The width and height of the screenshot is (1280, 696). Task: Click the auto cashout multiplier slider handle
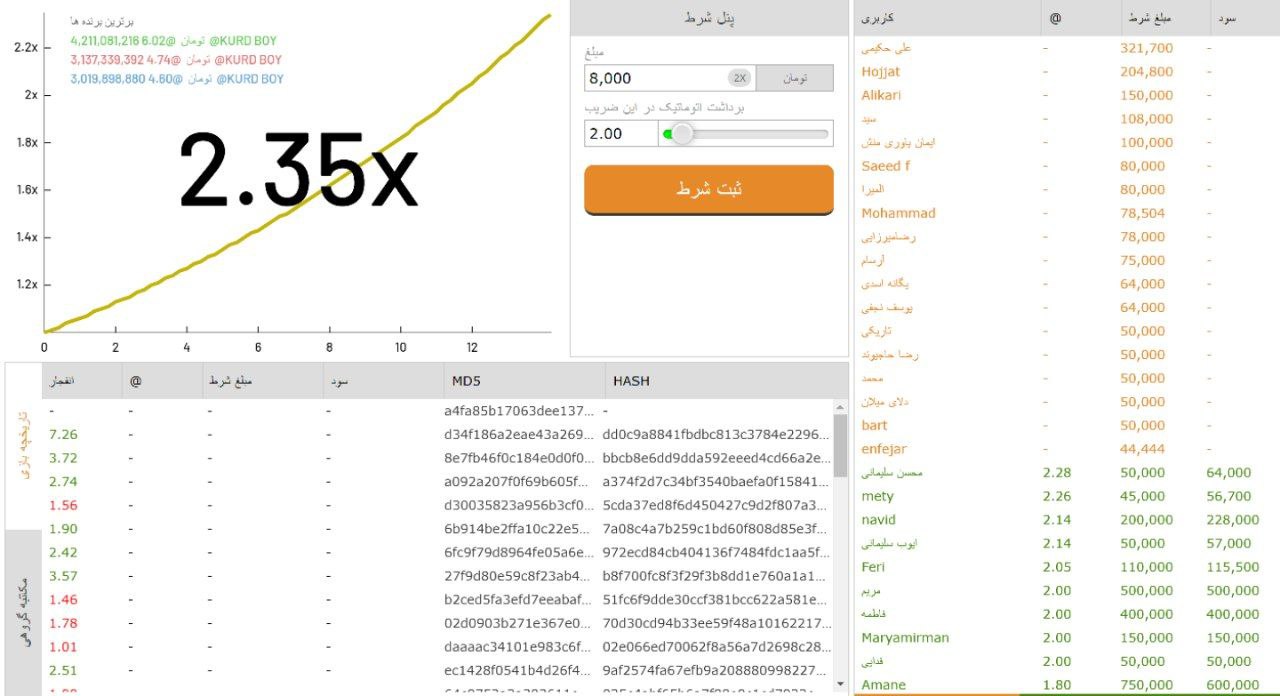click(x=682, y=134)
